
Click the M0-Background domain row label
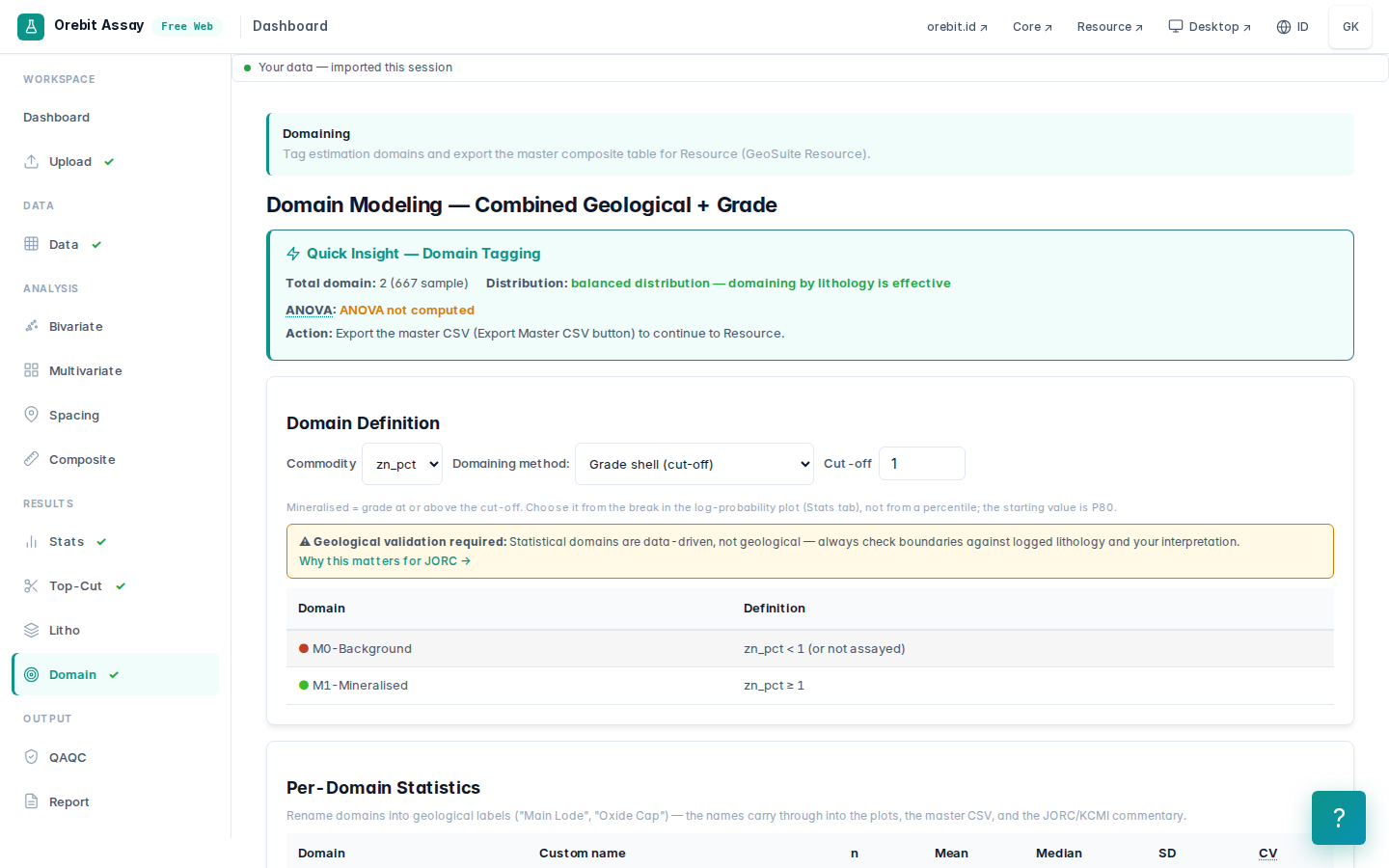point(362,649)
